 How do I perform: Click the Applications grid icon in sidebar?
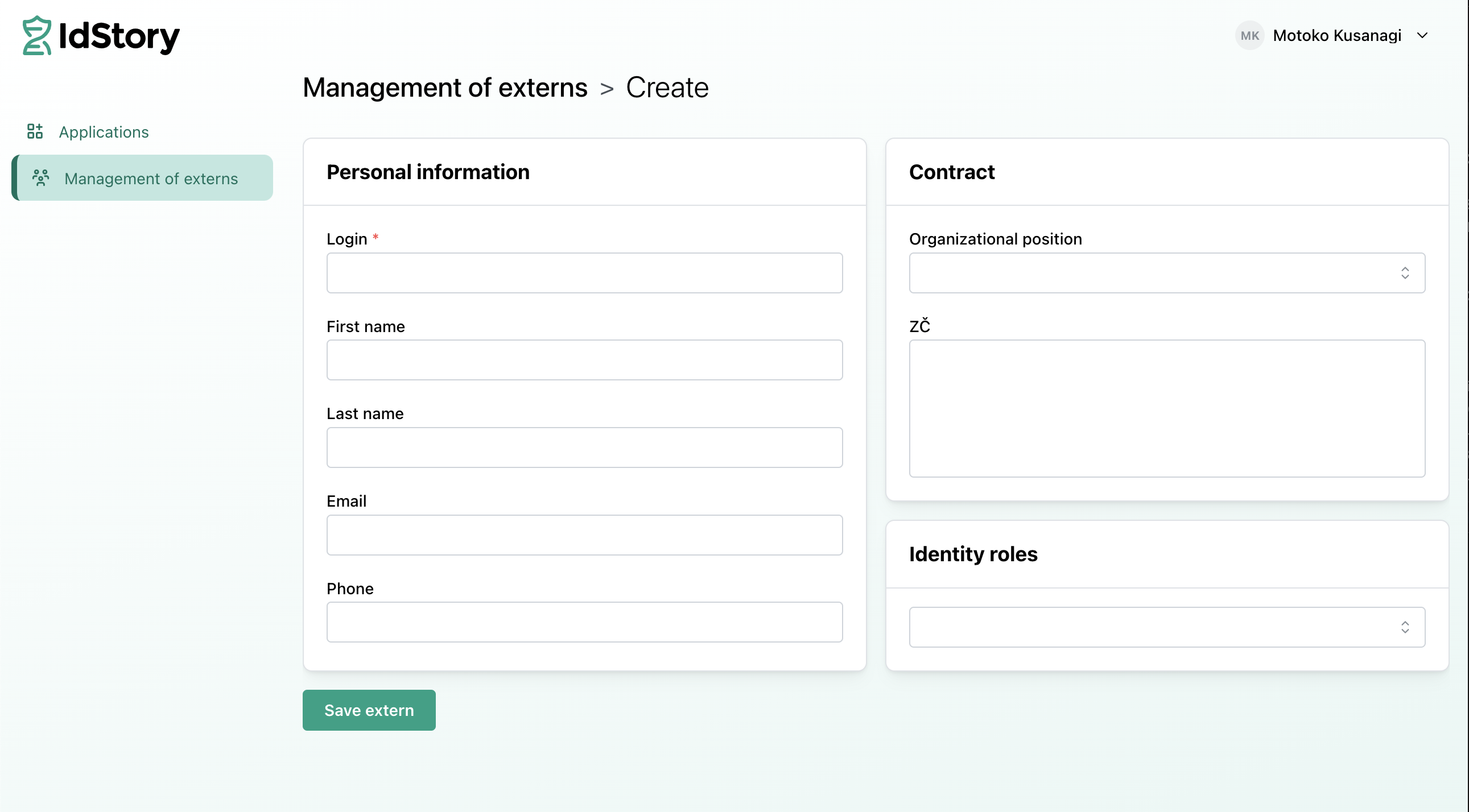[x=35, y=131]
